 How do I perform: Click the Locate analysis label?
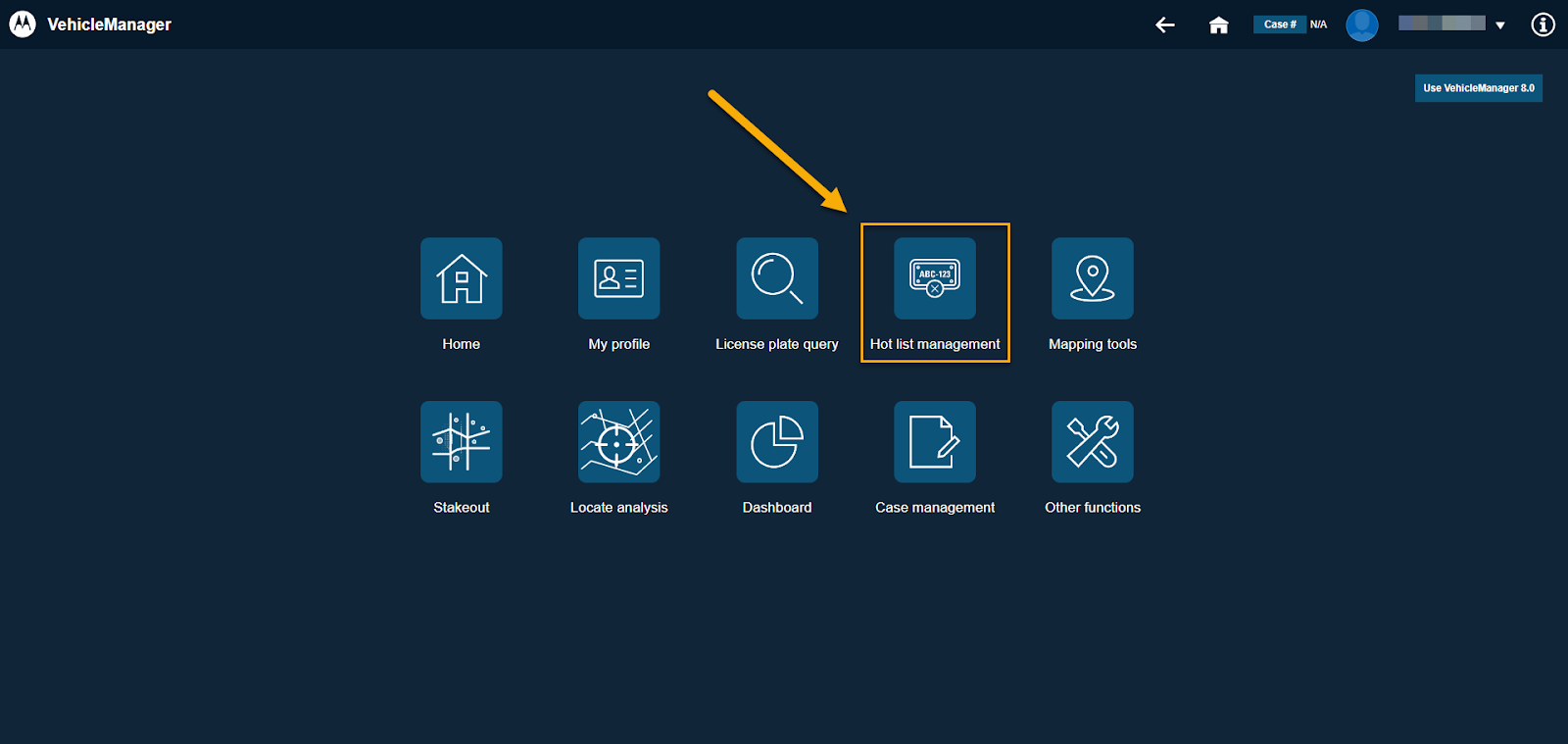619,508
